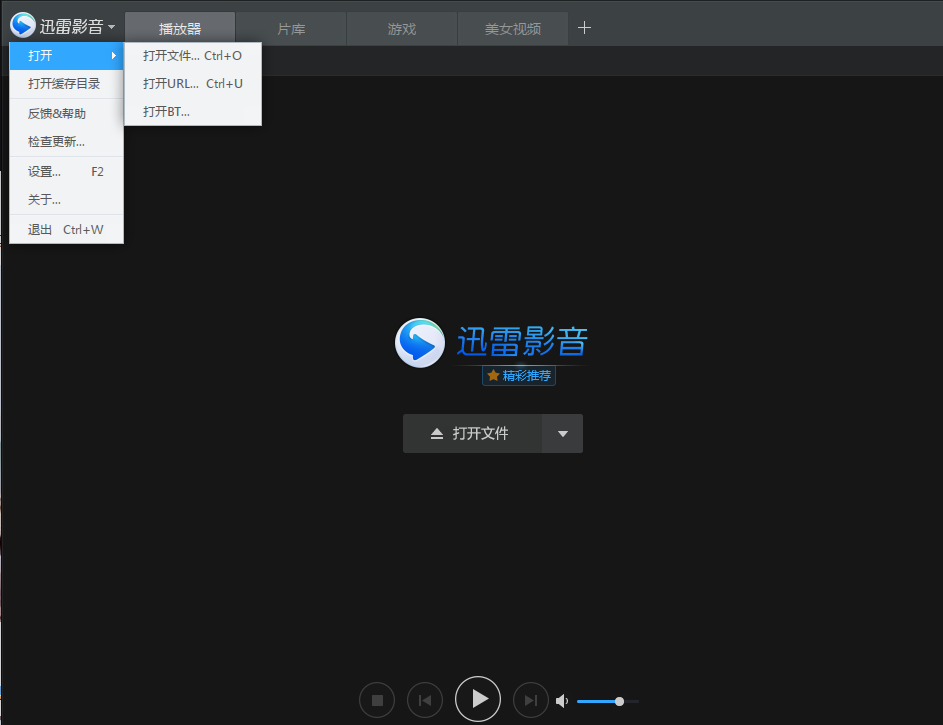943x725 pixels.
Task: Click the Xunlei logo icon in title bar
Action: pyautogui.click(x=23, y=27)
